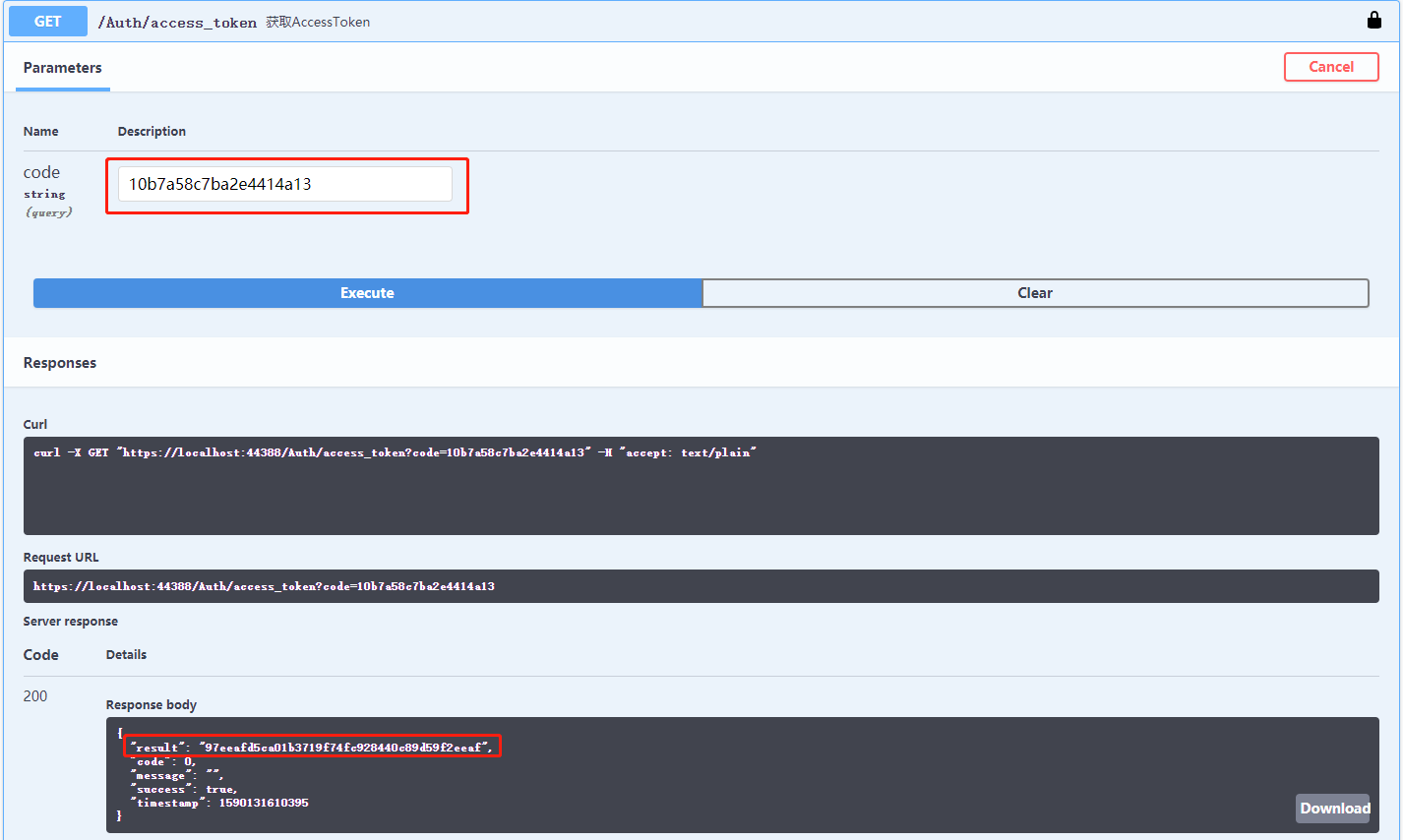Click the Description column header

[x=152, y=132]
